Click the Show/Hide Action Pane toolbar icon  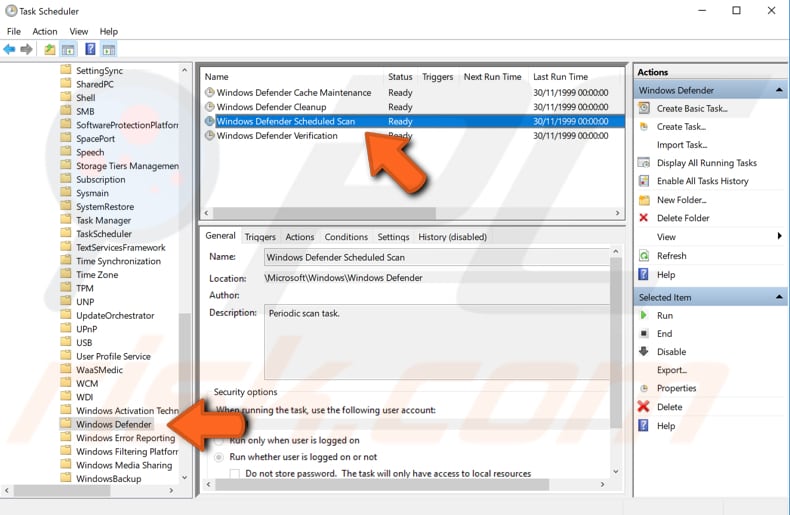click(x=108, y=49)
